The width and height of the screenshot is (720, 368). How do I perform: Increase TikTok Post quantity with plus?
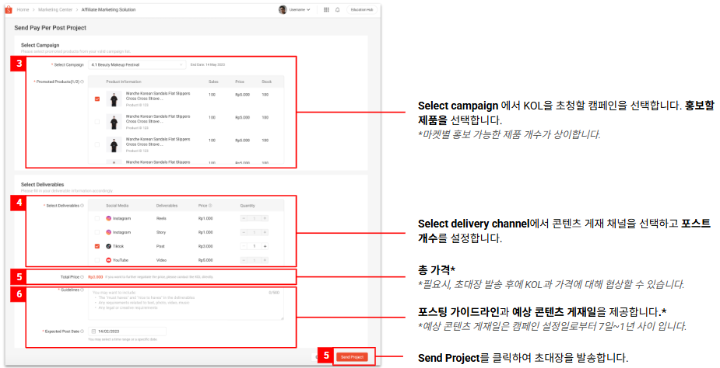[265, 246]
